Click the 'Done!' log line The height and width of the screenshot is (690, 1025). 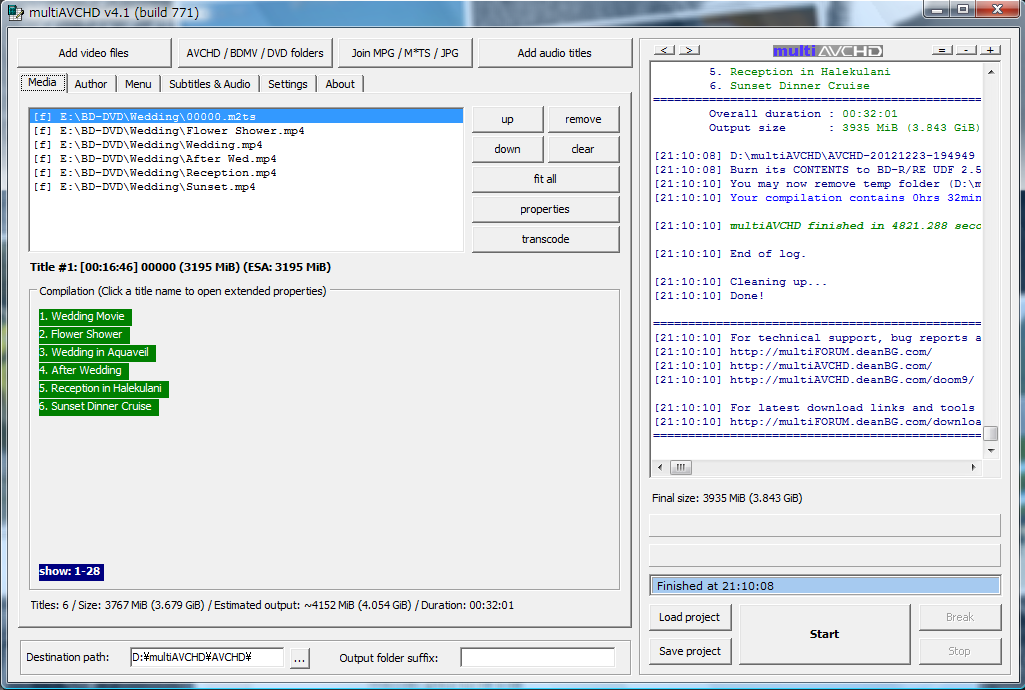coord(709,296)
